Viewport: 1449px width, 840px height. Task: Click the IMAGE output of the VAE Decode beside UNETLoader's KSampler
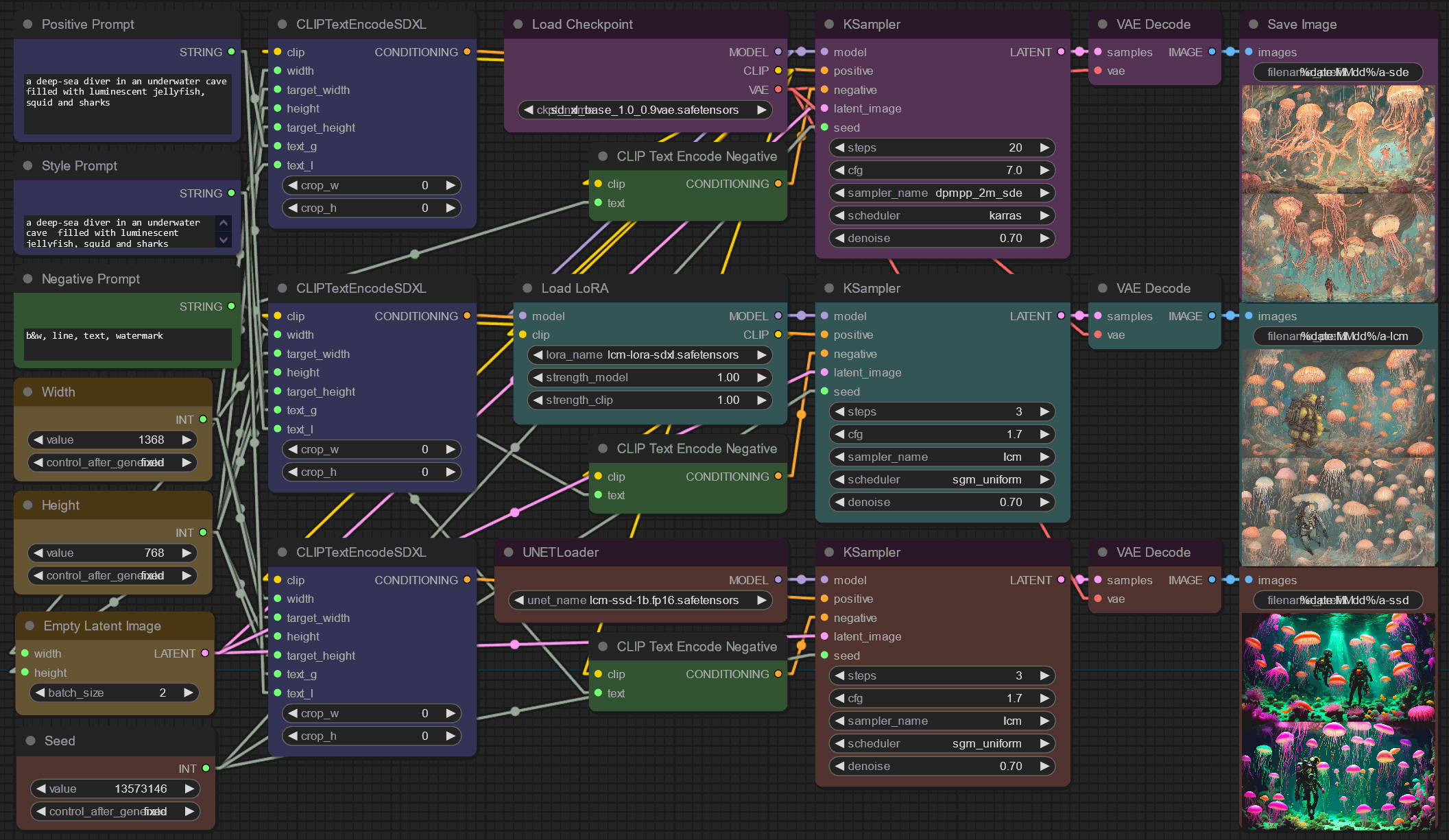coord(1212,580)
